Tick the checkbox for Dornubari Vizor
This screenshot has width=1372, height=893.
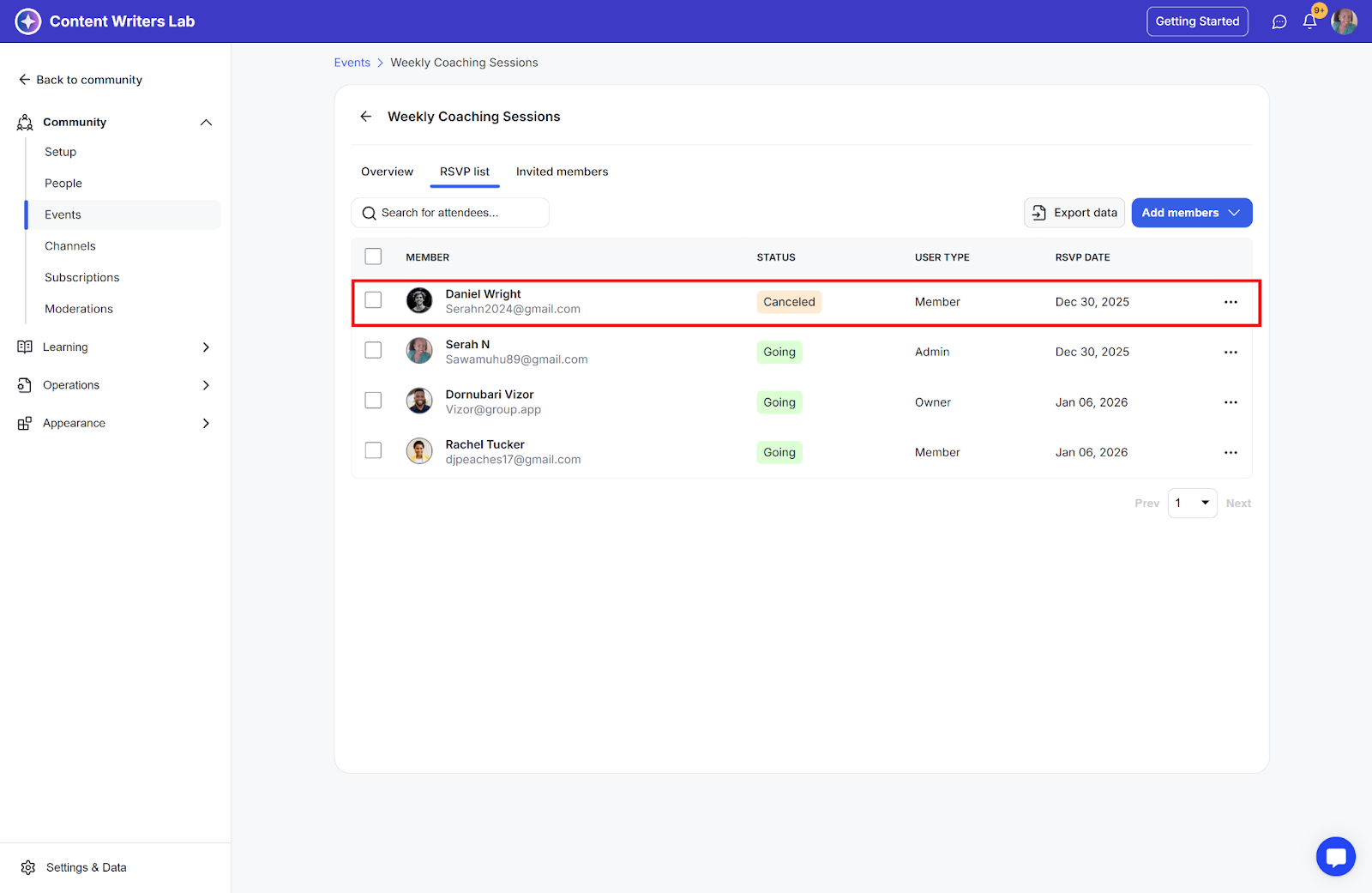[373, 401]
